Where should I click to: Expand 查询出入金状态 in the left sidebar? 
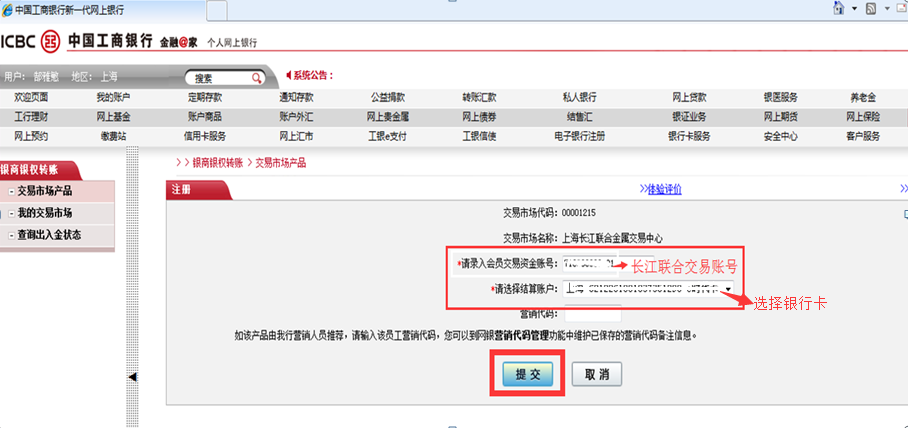point(48,235)
